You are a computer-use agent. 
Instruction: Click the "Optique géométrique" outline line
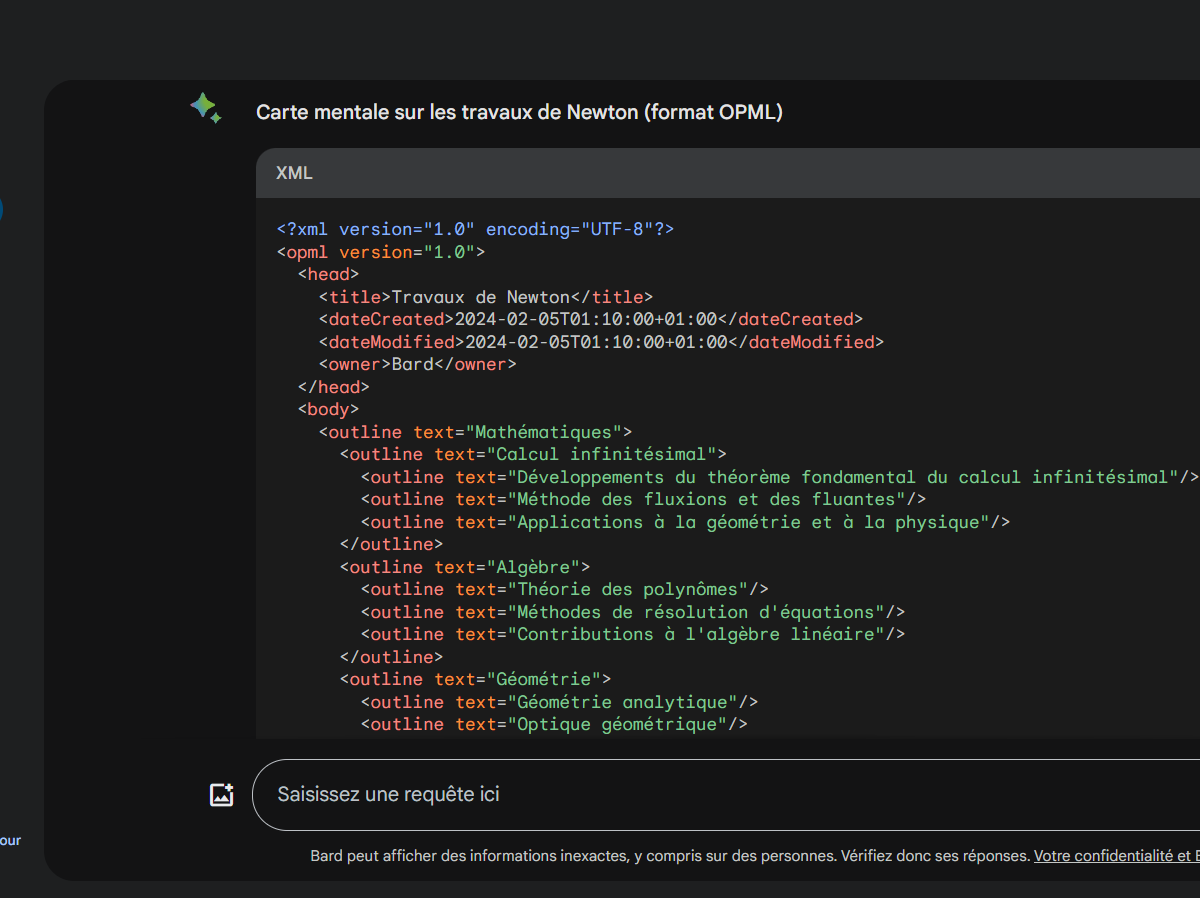pyautogui.click(x=554, y=724)
